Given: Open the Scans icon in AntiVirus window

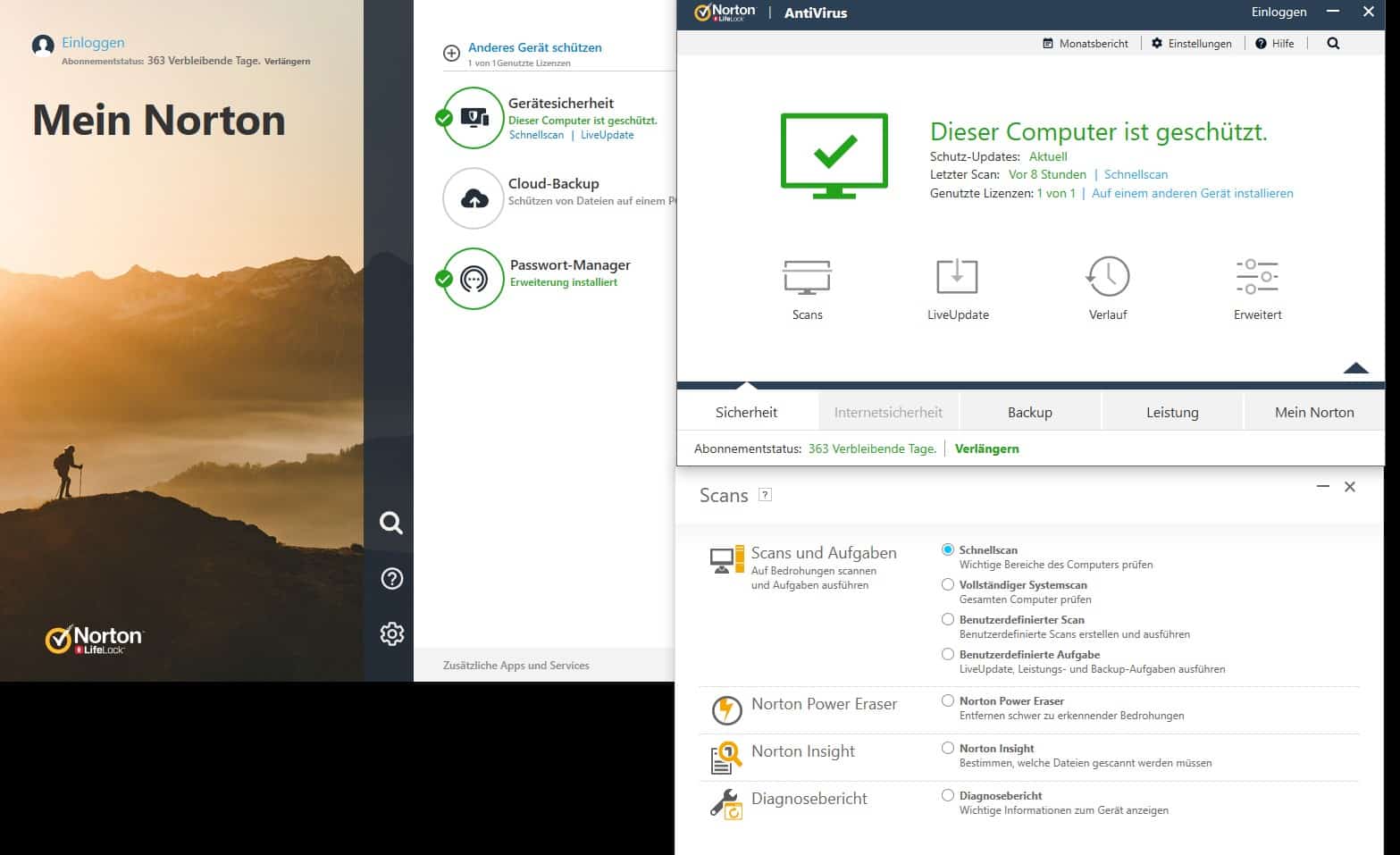Looking at the screenshot, I should (x=807, y=277).
